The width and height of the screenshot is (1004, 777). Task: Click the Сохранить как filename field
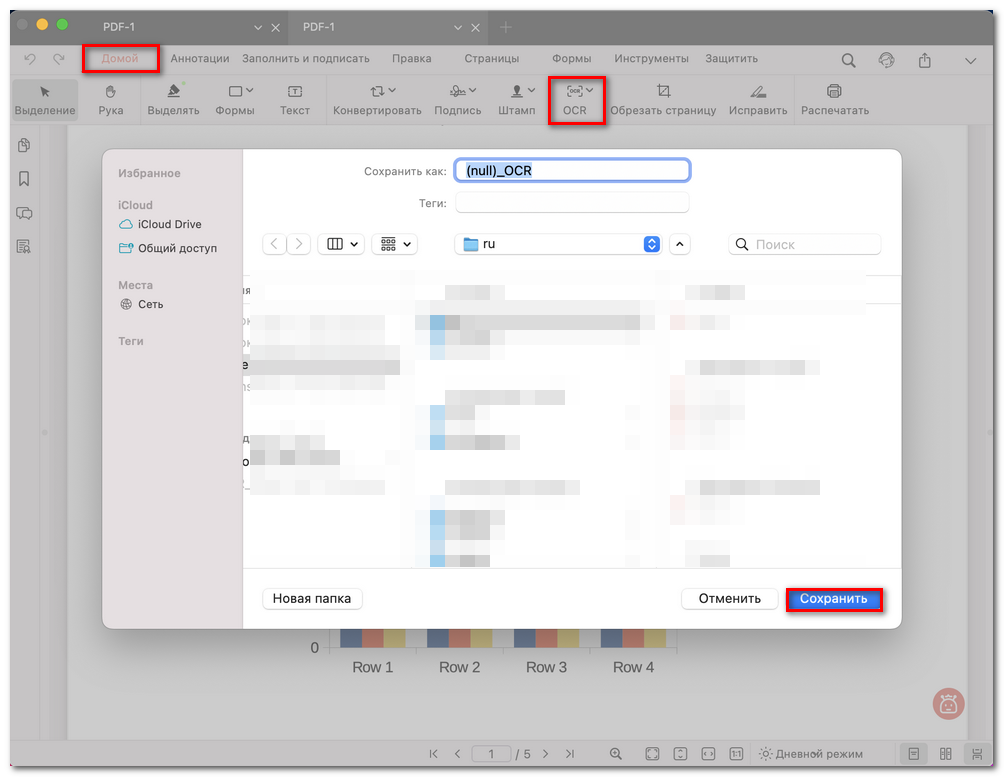[572, 171]
